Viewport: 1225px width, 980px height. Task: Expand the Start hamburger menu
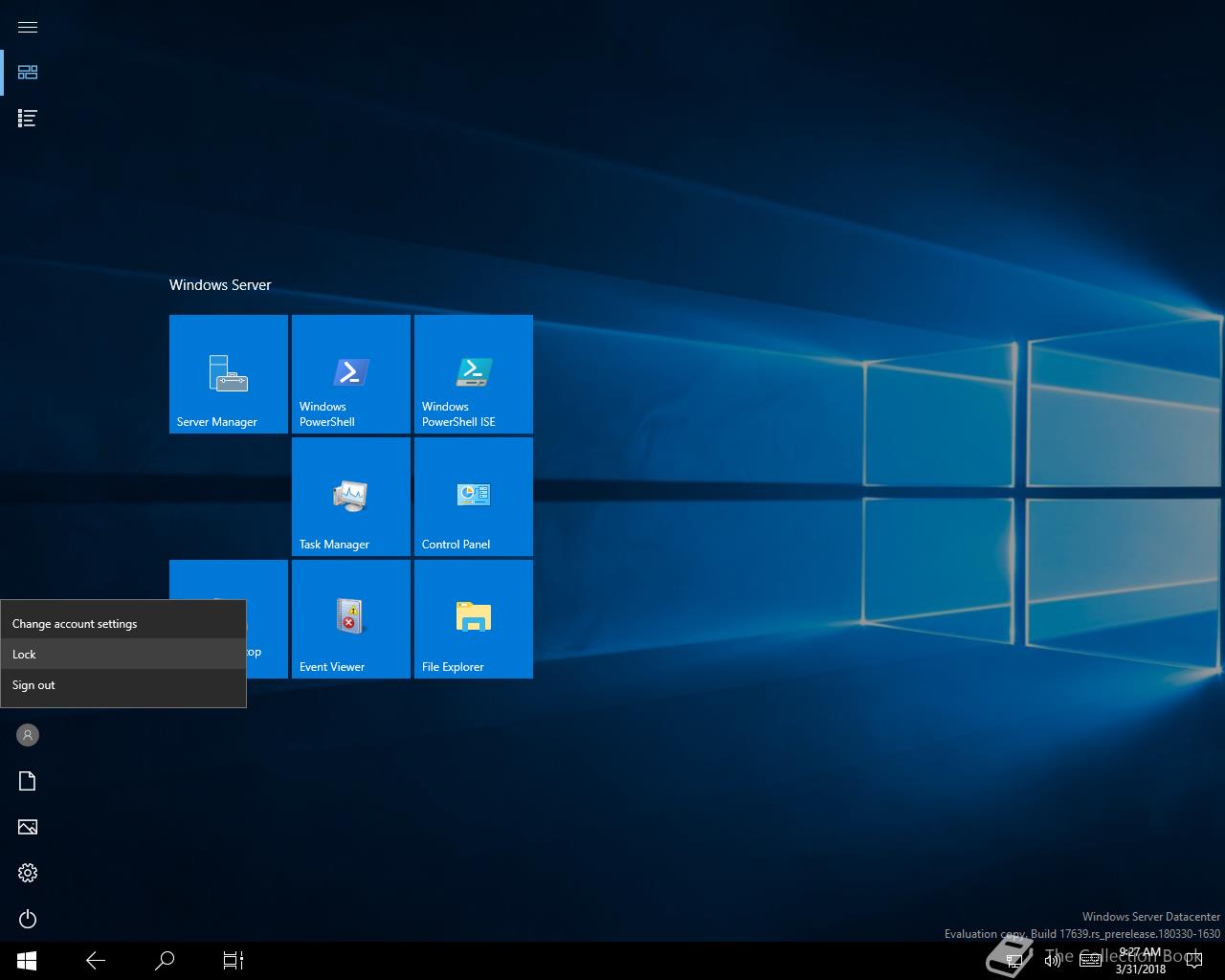(28, 27)
